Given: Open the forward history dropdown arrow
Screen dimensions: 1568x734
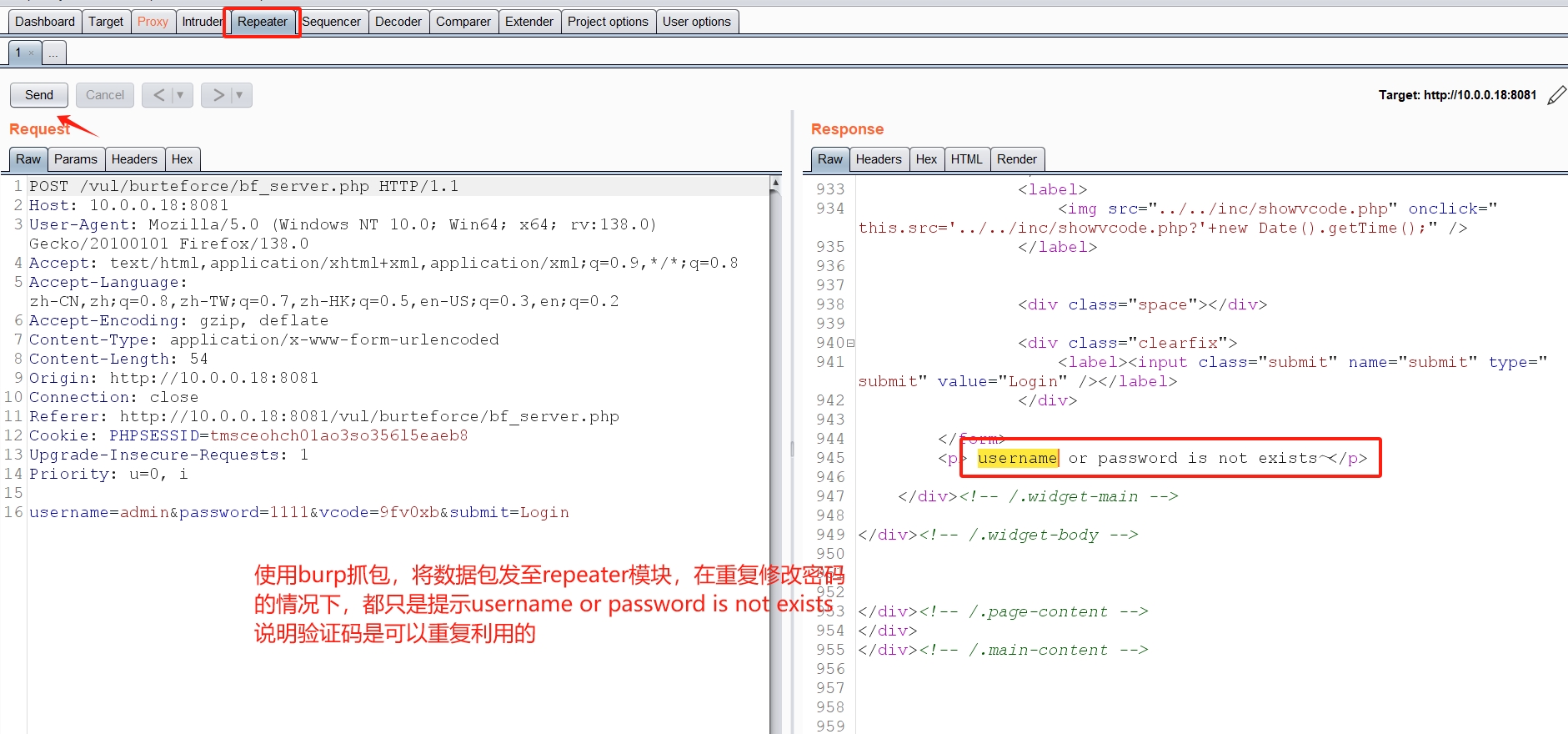Looking at the screenshot, I should click(x=240, y=95).
